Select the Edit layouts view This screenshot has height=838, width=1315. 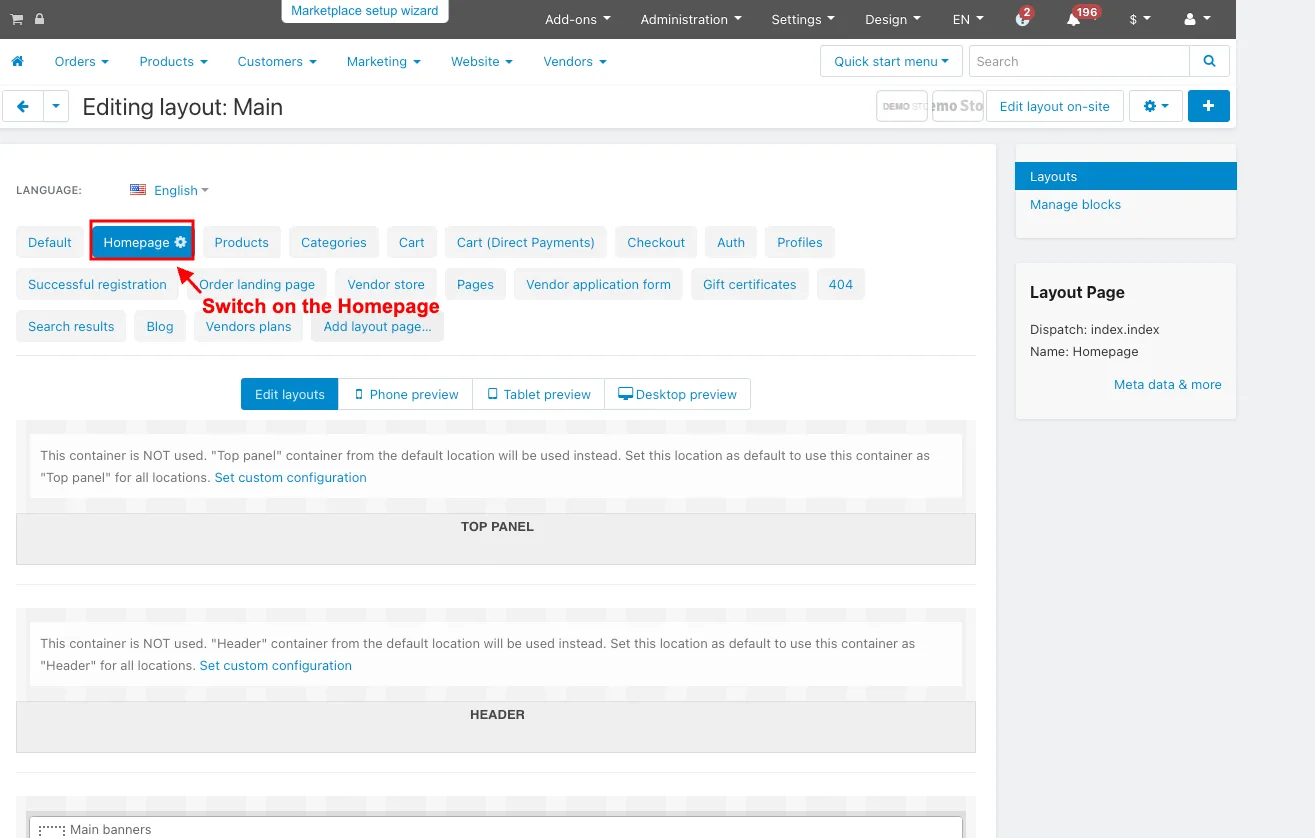(x=290, y=394)
